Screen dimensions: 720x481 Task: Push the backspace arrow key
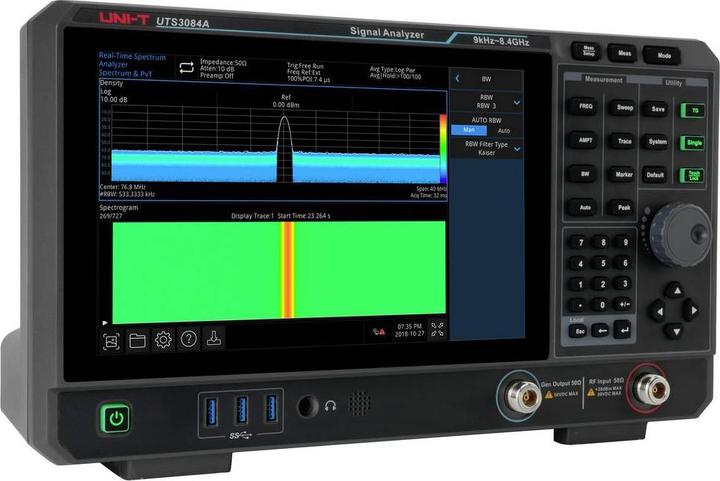coord(601,330)
